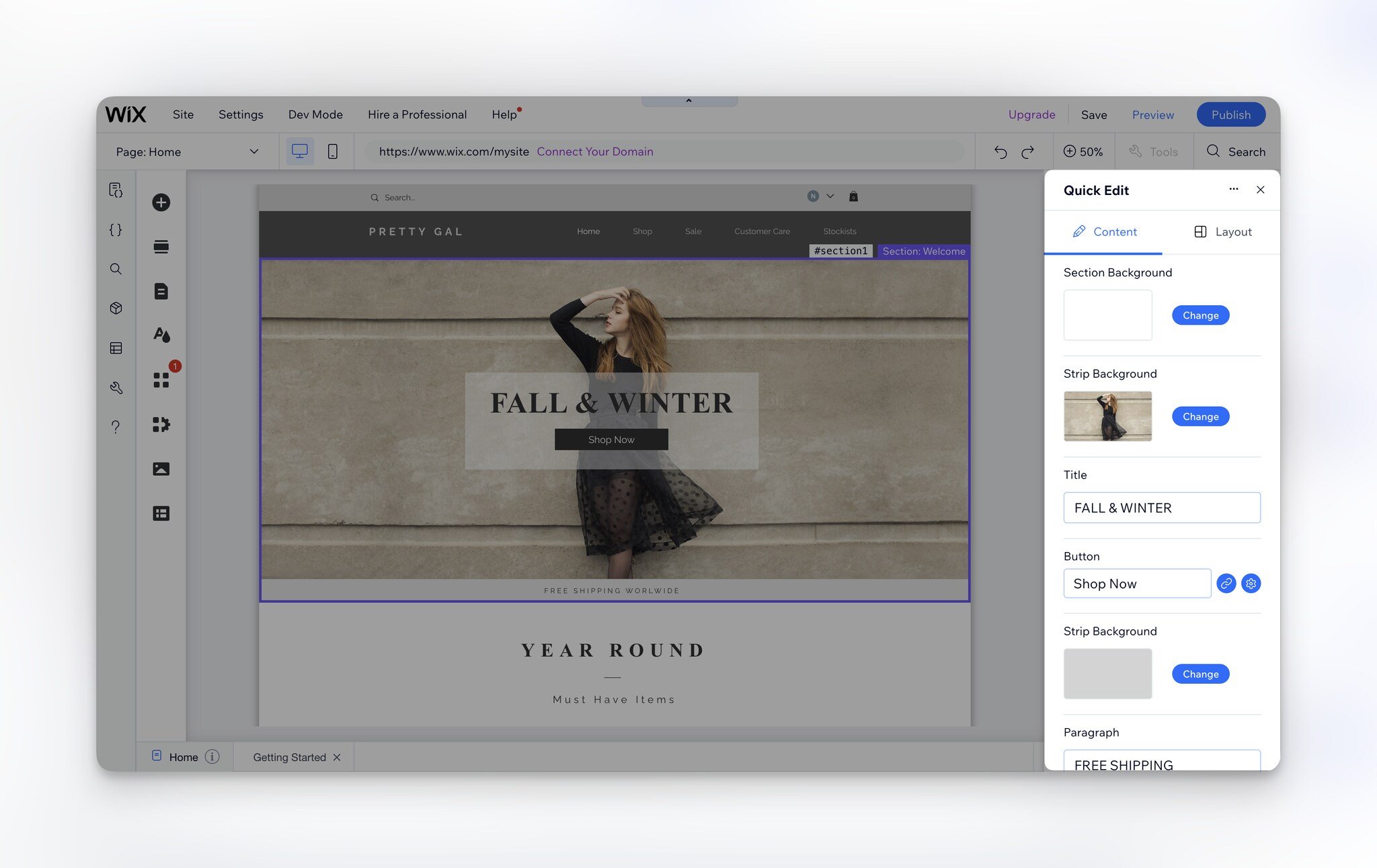The height and width of the screenshot is (868, 1377).
Task: Click Connect Your Domain link
Action: coord(595,151)
